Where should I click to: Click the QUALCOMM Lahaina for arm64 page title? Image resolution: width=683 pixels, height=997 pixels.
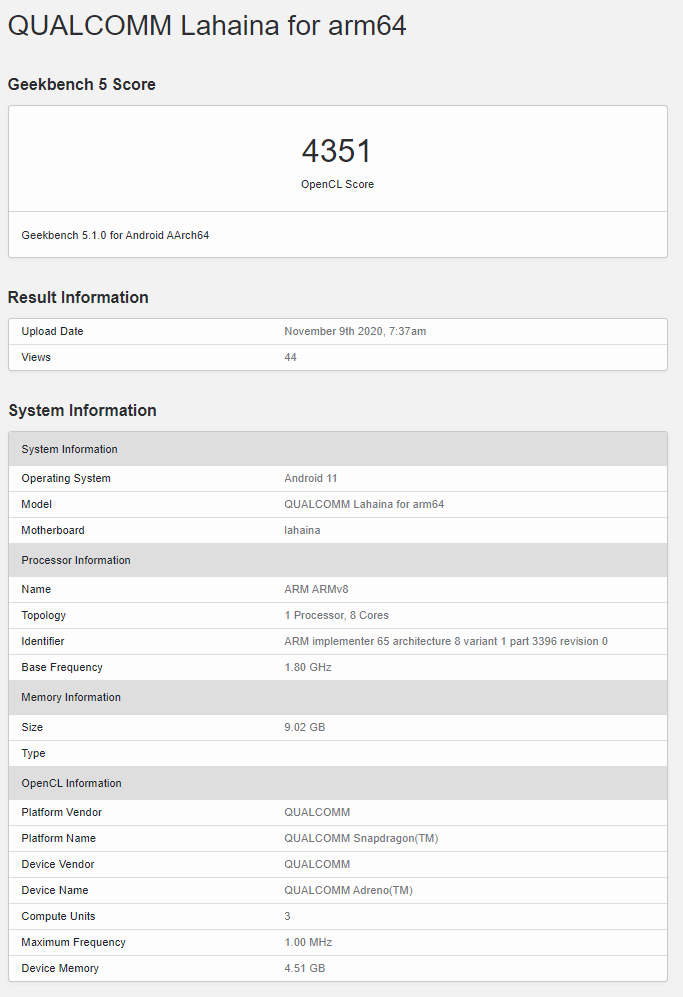click(207, 26)
